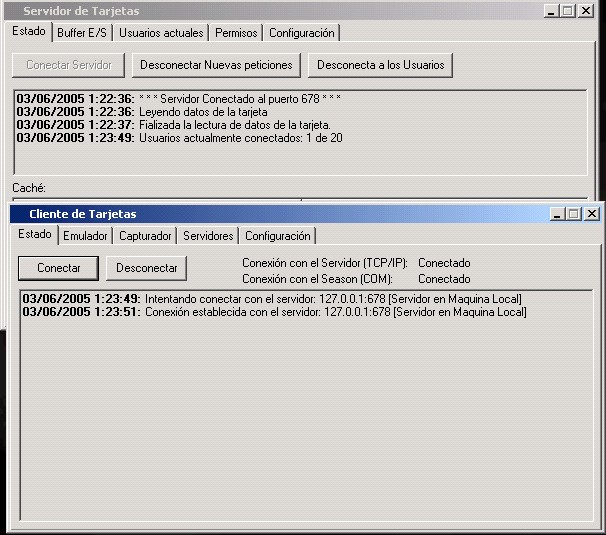
Task: Open the Buffer E/S tab
Action: pos(81,33)
